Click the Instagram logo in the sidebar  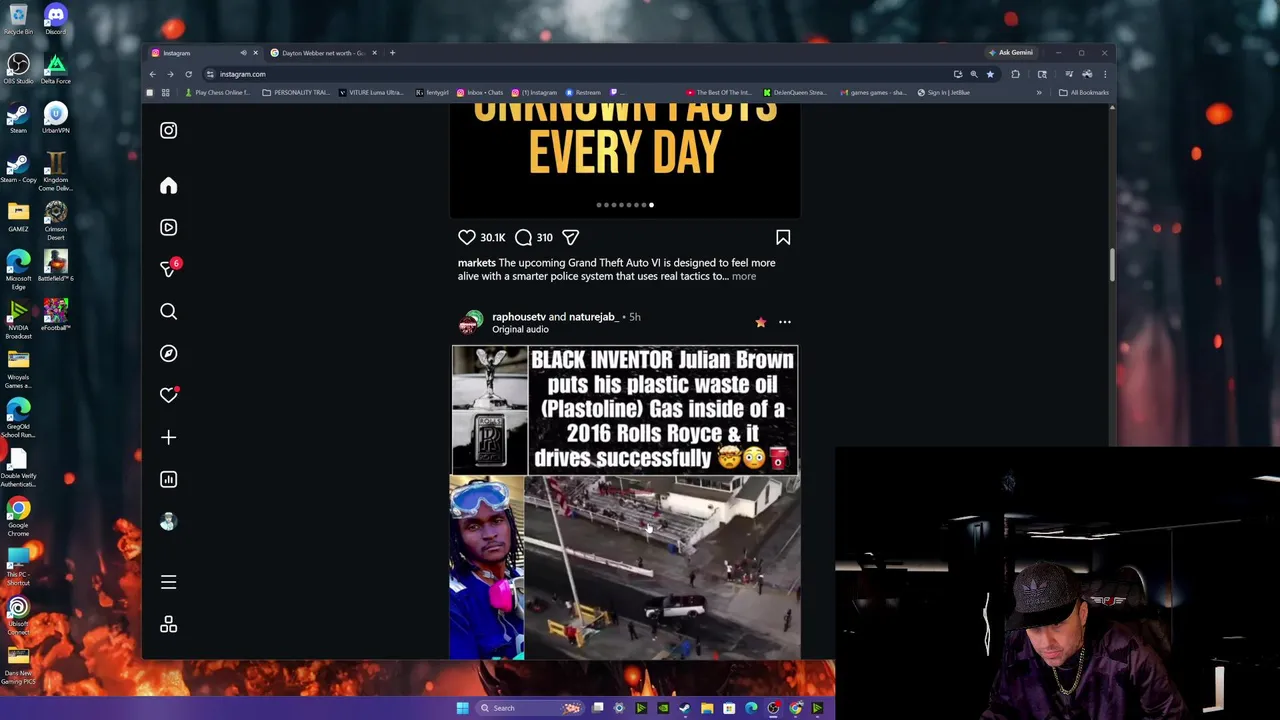coord(168,130)
